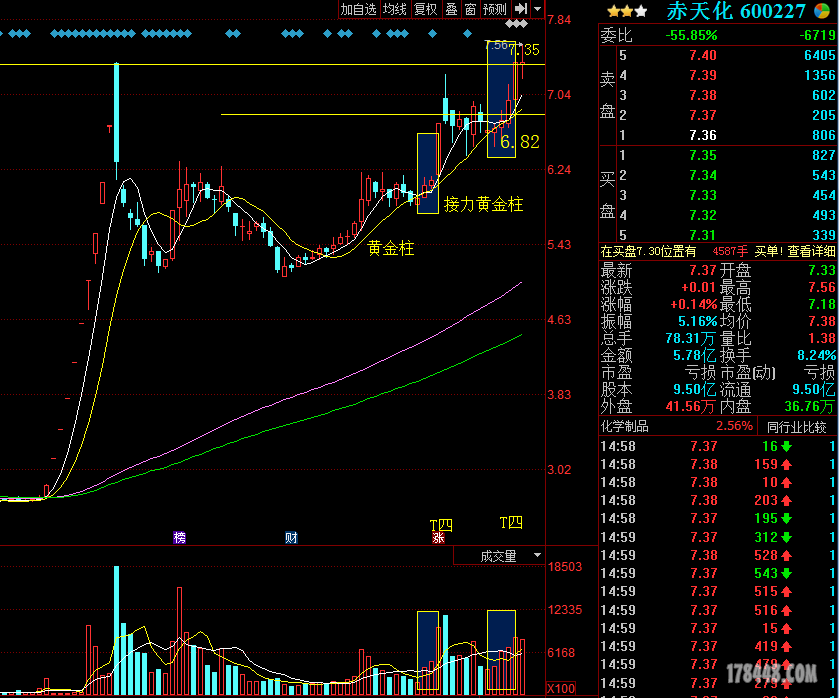Viewport: 839px width, 698px height.
Task: Click the three-star rating icon
Action: [x=627, y=11]
